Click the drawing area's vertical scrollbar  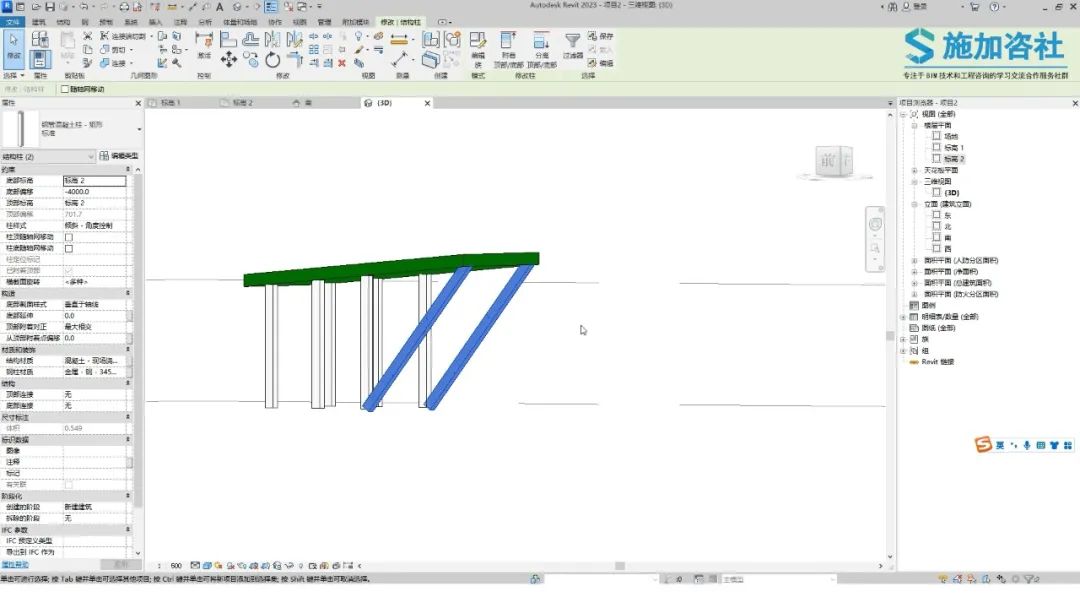pos(890,336)
